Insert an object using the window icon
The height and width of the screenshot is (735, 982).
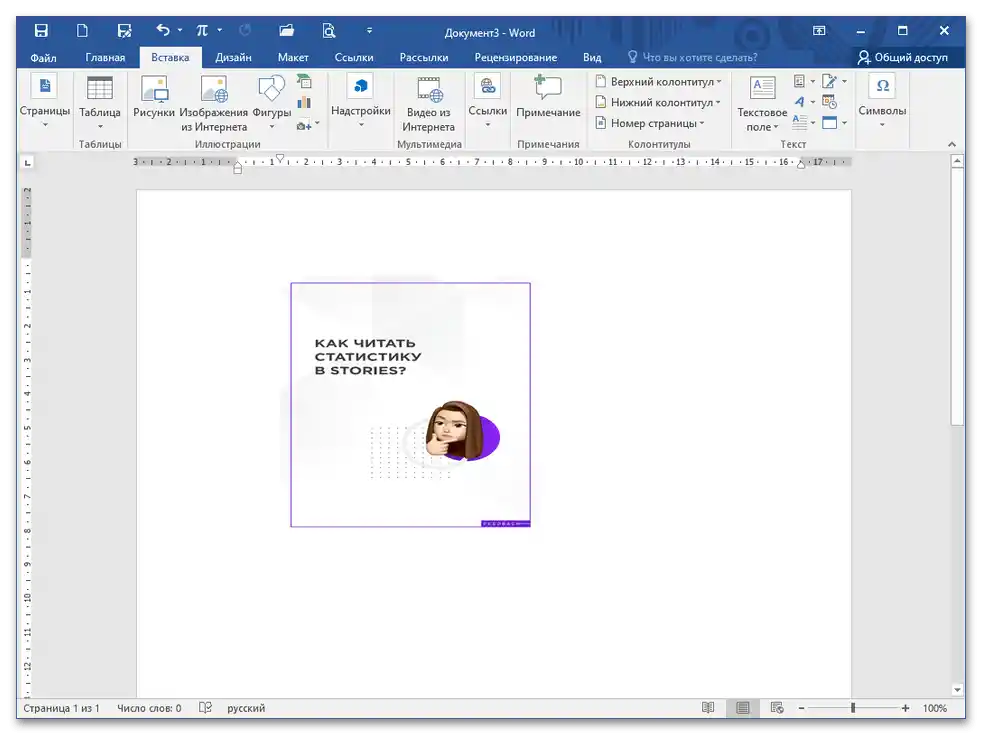pyautogui.click(x=829, y=123)
